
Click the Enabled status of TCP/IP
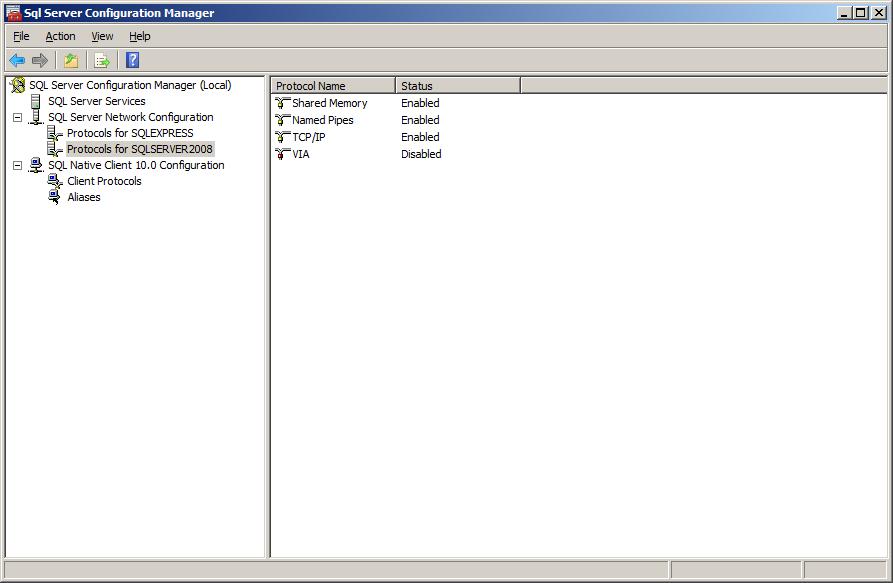(420, 137)
